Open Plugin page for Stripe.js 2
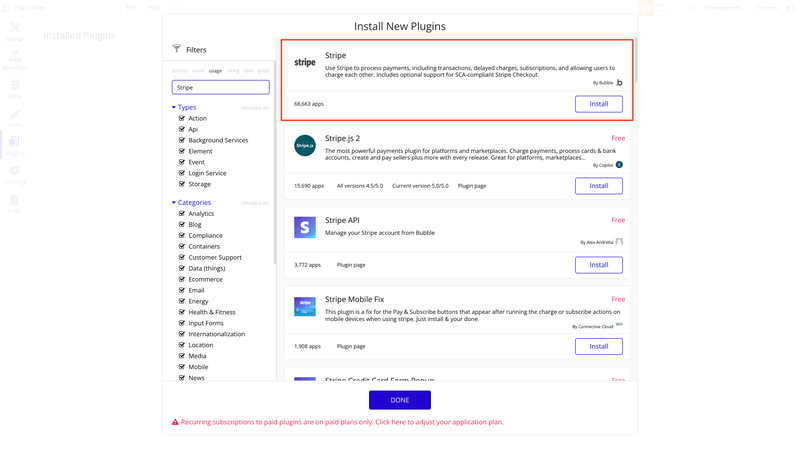Viewport: 800px width, 462px height. tap(472, 186)
